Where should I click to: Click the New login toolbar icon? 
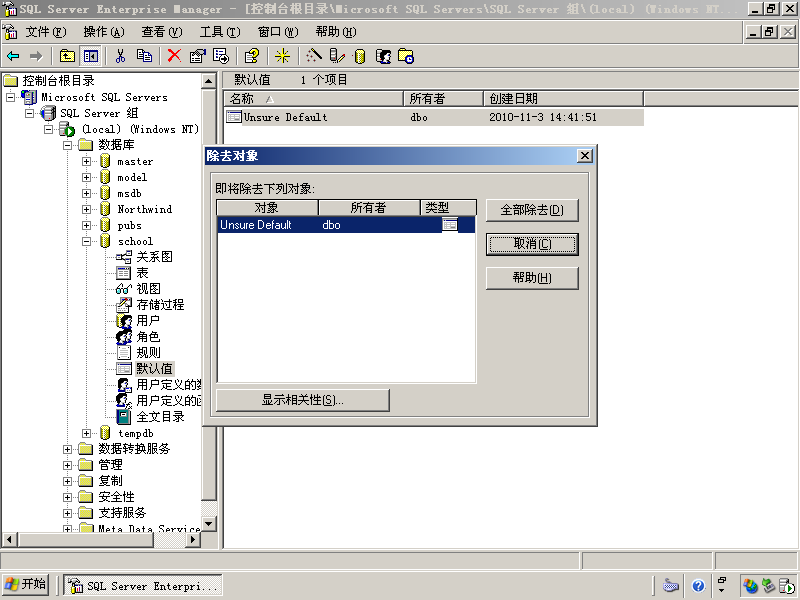click(383, 56)
